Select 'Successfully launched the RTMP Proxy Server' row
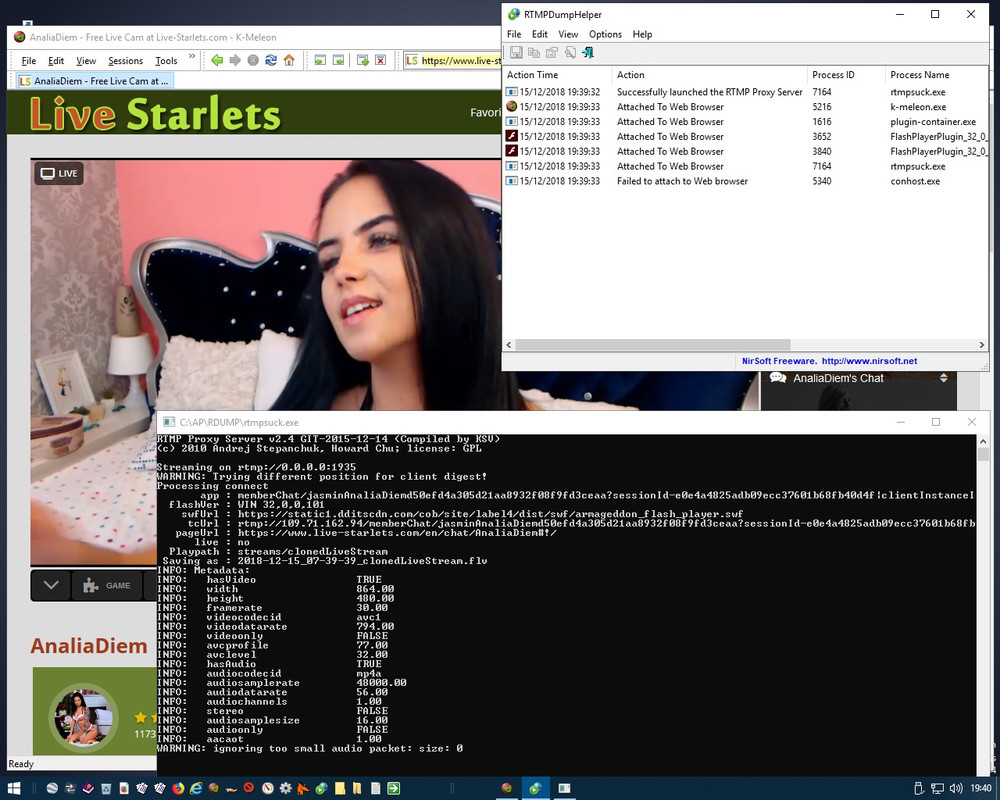The height and width of the screenshot is (800, 1000). coord(746,92)
